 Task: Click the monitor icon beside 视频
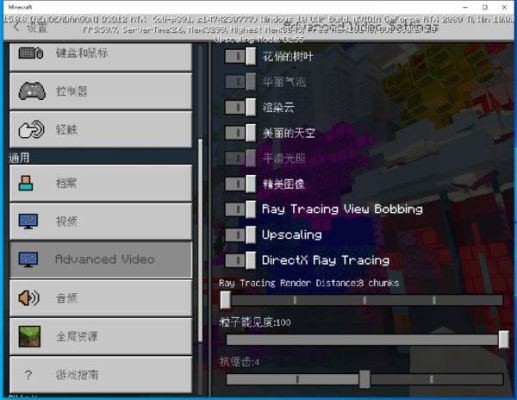coord(28,221)
